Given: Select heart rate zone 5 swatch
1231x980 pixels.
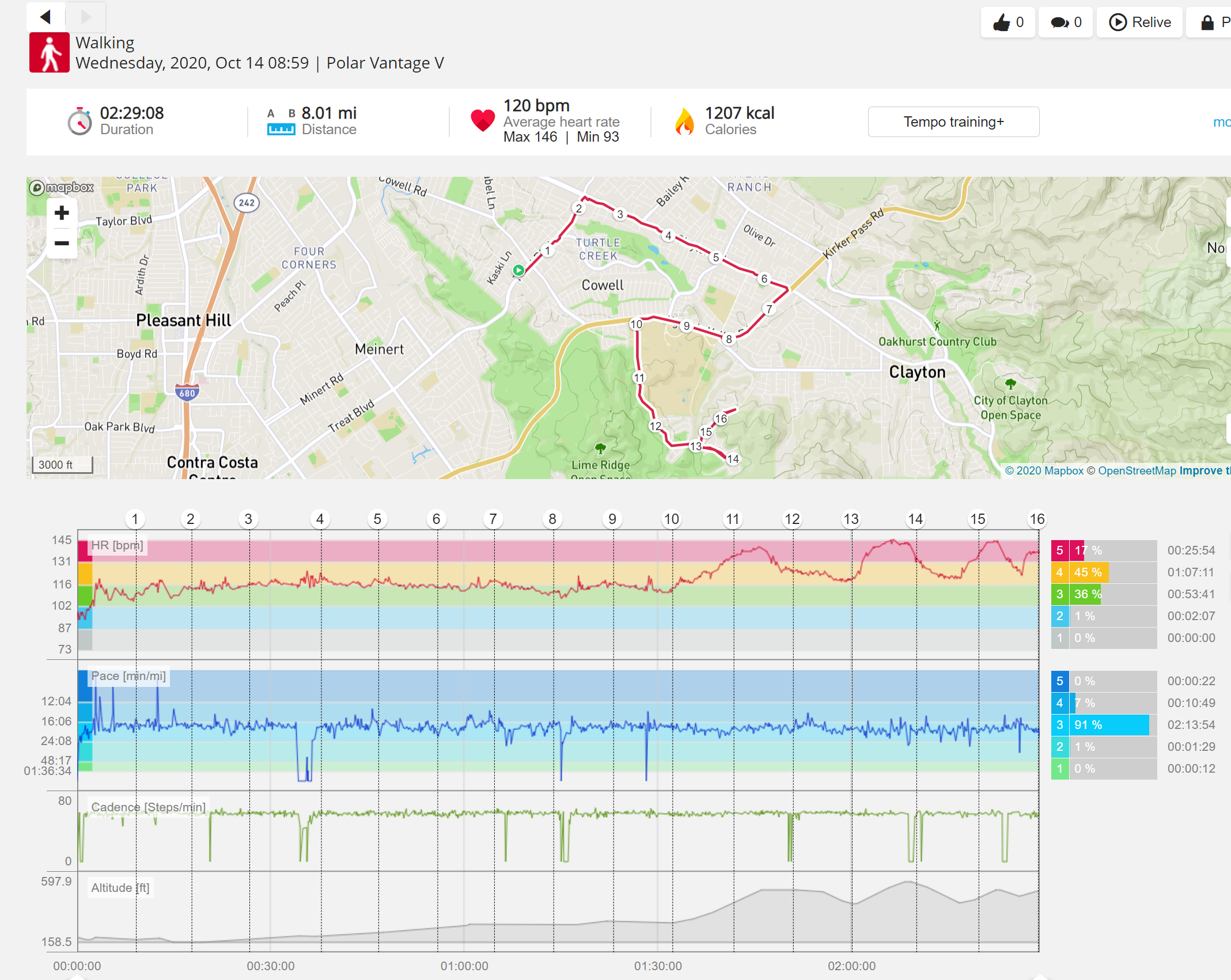Looking at the screenshot, I should [1060, 550].
